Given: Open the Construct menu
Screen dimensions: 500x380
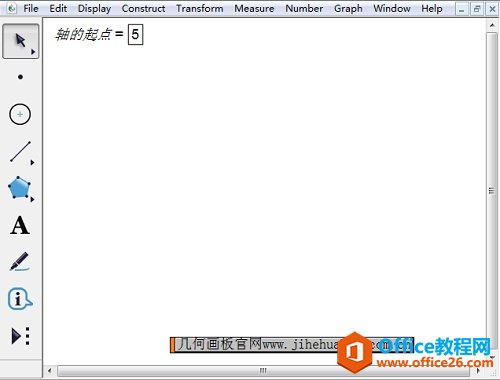Looking at the screenshot, I should tap(143, 8).
